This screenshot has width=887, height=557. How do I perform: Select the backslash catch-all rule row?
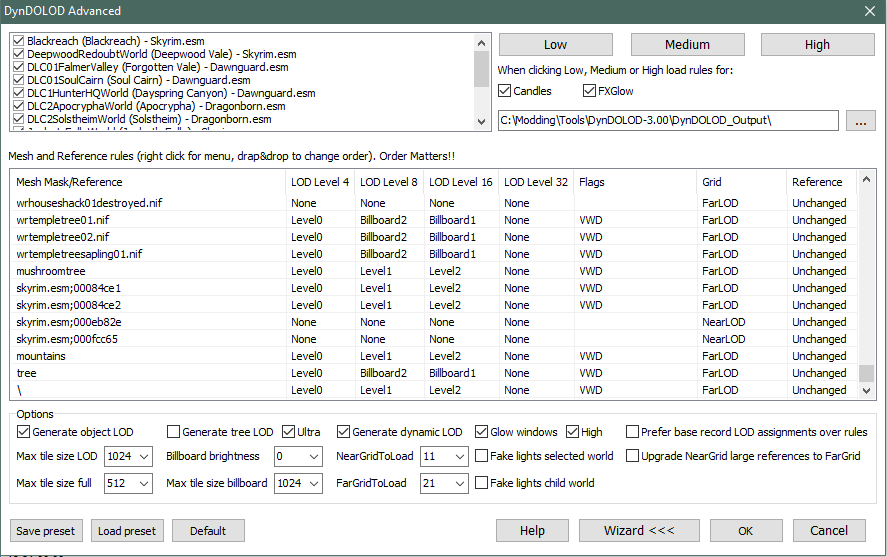(x=433, y=390)
